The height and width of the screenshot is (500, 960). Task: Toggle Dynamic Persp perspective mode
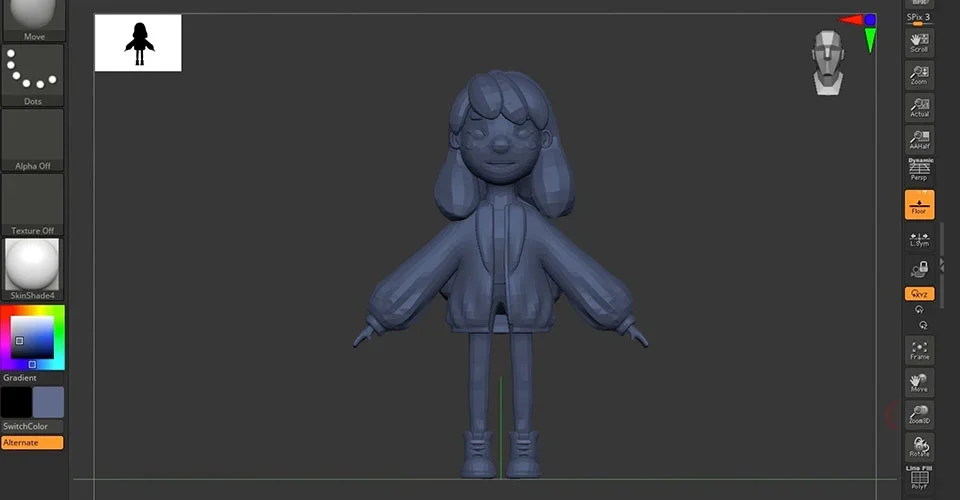pos(920,170)
